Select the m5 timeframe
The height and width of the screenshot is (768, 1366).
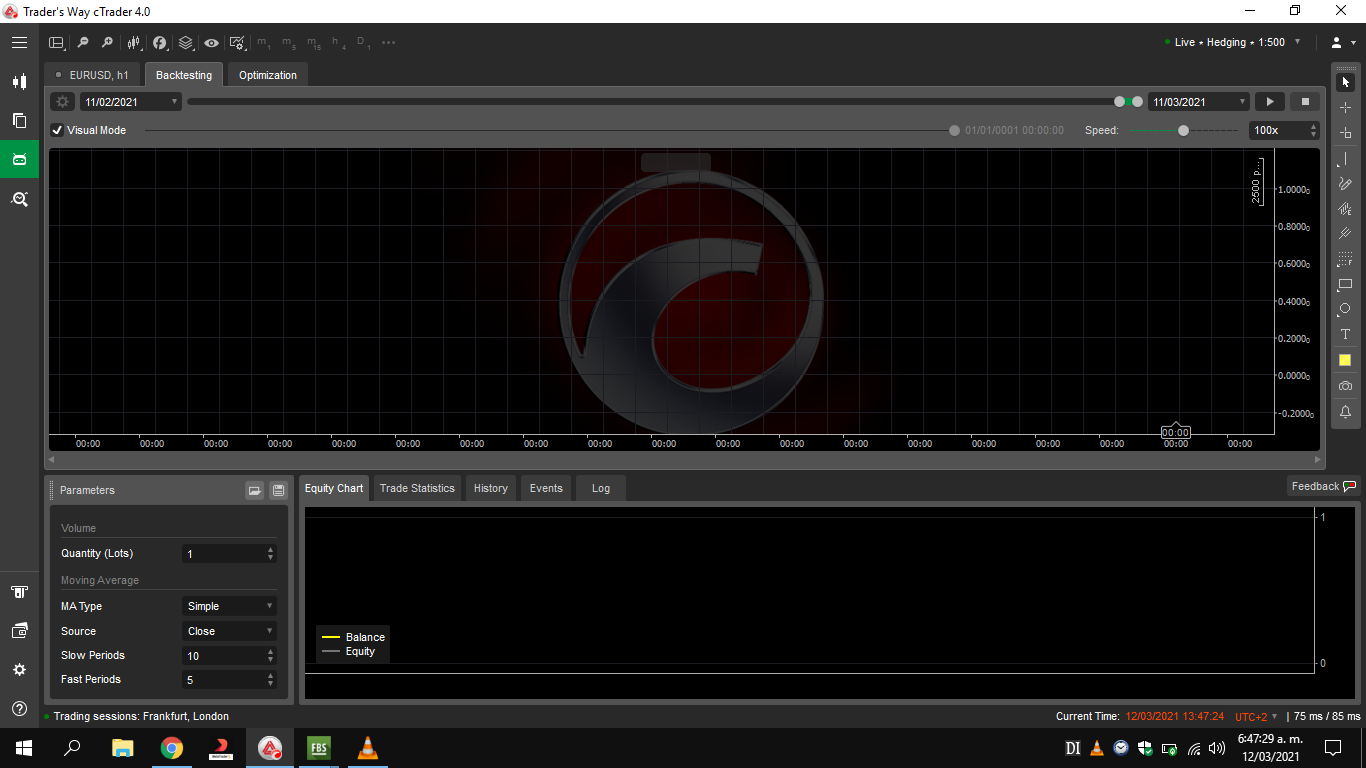pos(289,43)
